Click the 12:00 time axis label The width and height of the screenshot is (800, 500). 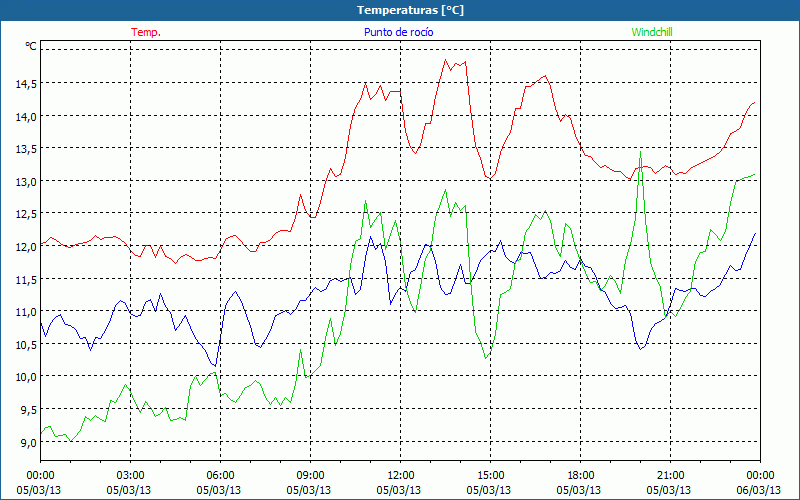tap(401, 476)
